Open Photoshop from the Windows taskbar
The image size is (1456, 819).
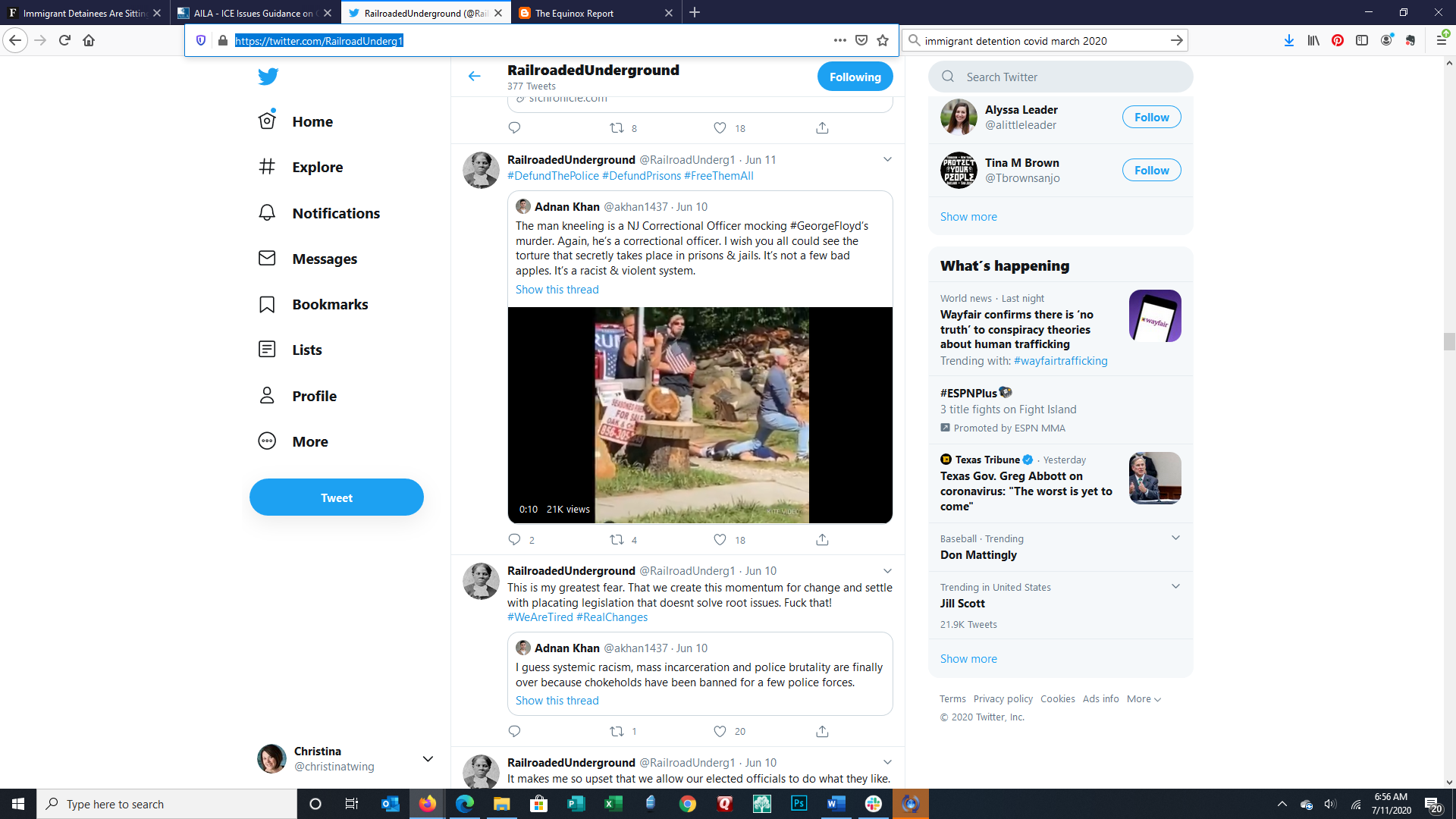[x=799, y=804]
